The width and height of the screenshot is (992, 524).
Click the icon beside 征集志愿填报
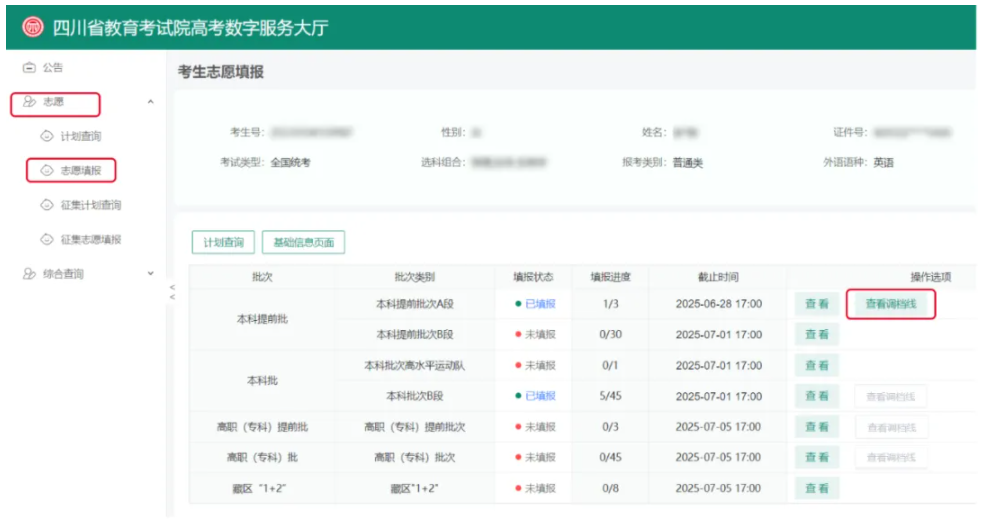(46, 240)
